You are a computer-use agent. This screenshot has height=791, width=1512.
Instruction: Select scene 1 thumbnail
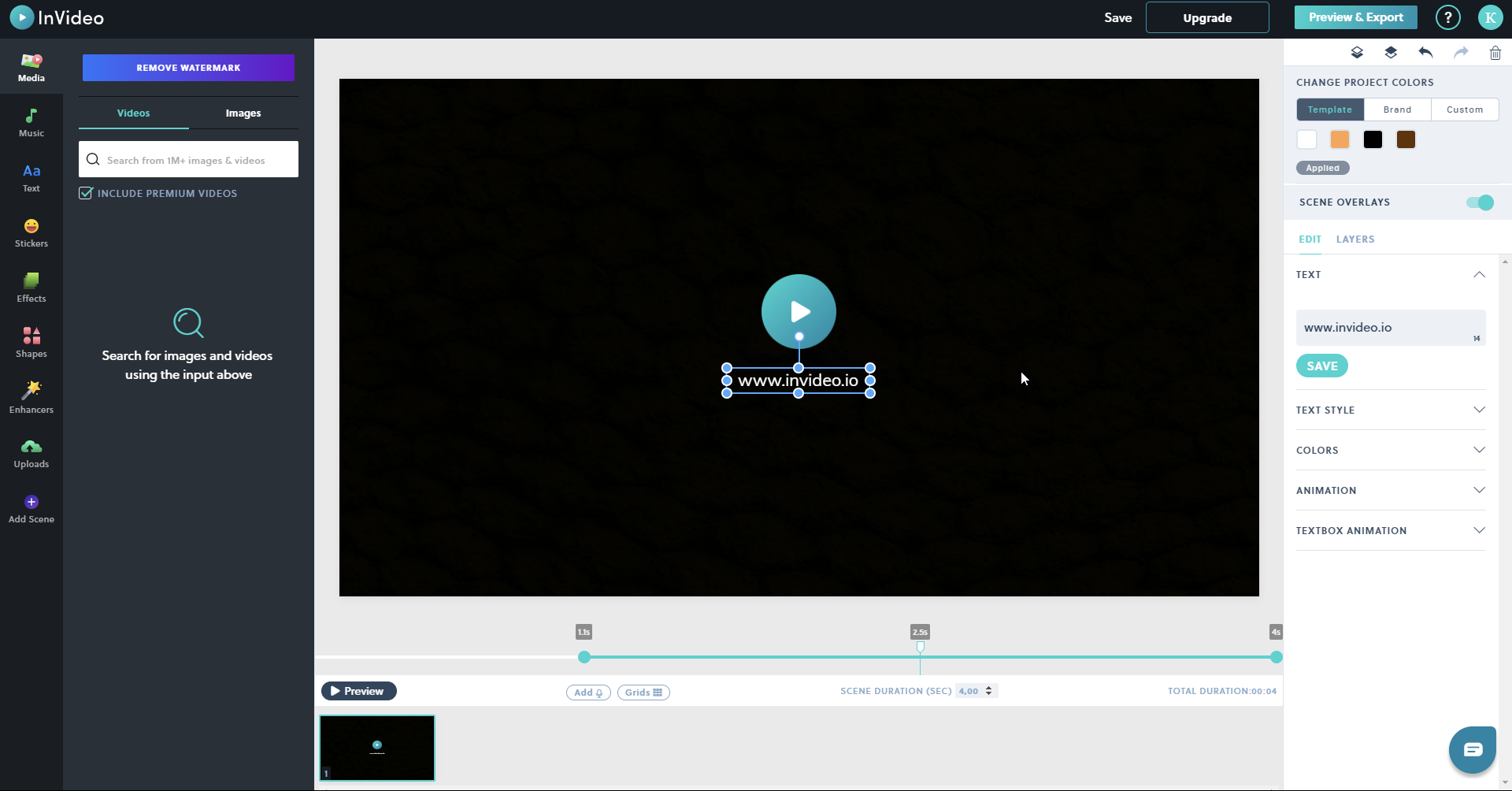coord(377,748)
